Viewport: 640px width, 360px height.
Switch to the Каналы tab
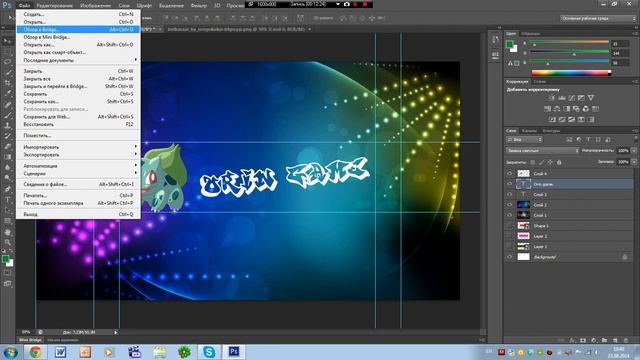(x=530, y=131)
